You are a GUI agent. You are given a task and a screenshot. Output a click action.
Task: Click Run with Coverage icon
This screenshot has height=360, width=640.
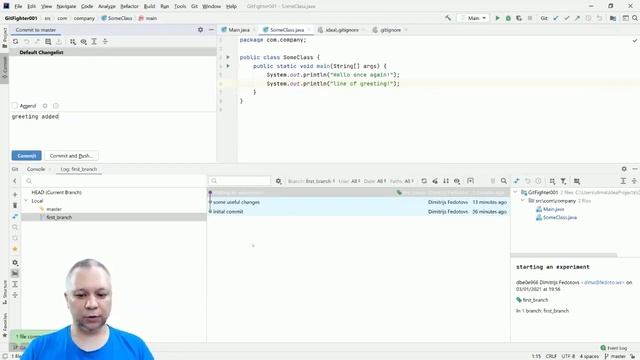(x=519, y=18)
